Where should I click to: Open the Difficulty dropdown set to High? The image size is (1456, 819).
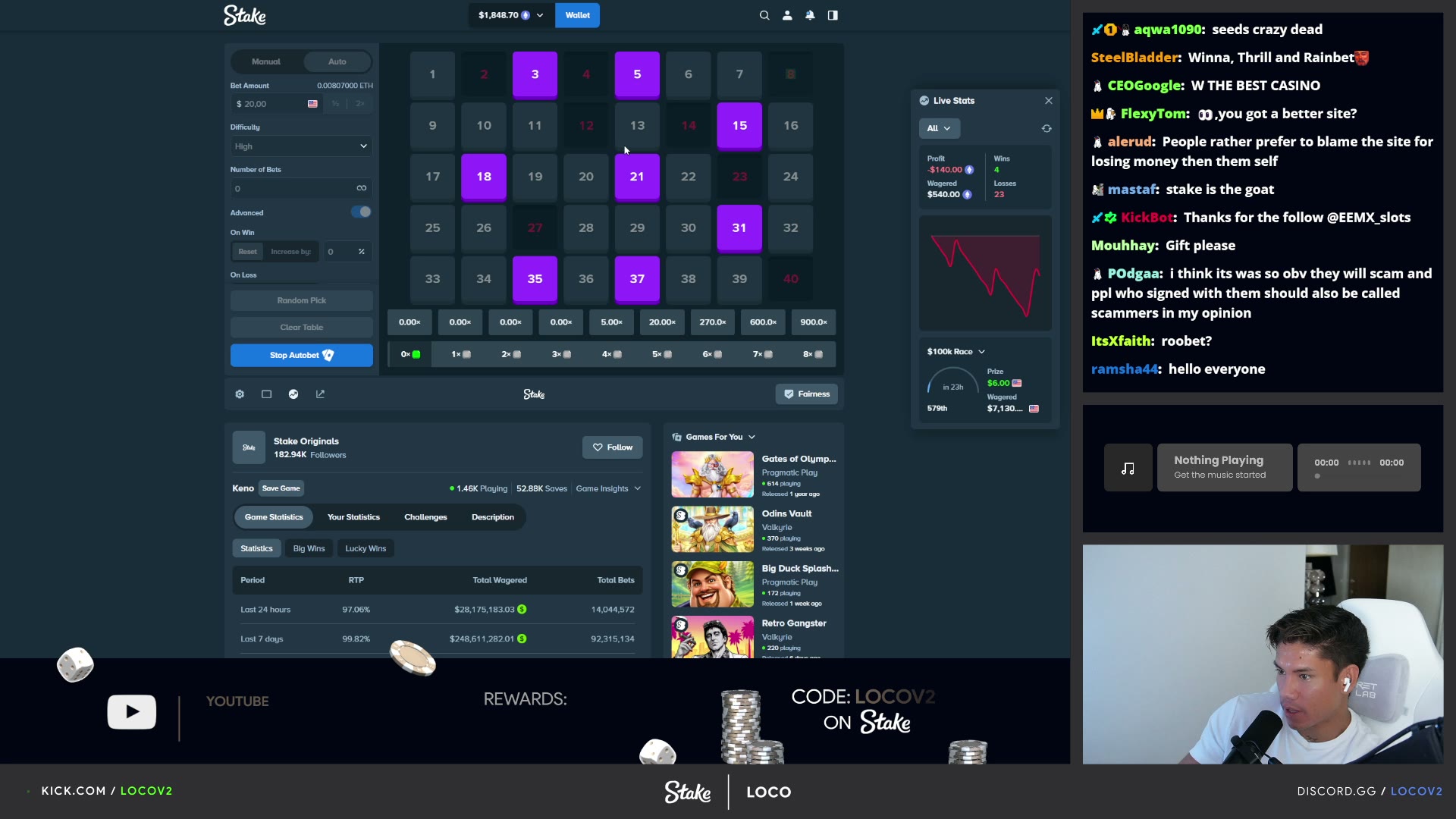click(302, 146)
